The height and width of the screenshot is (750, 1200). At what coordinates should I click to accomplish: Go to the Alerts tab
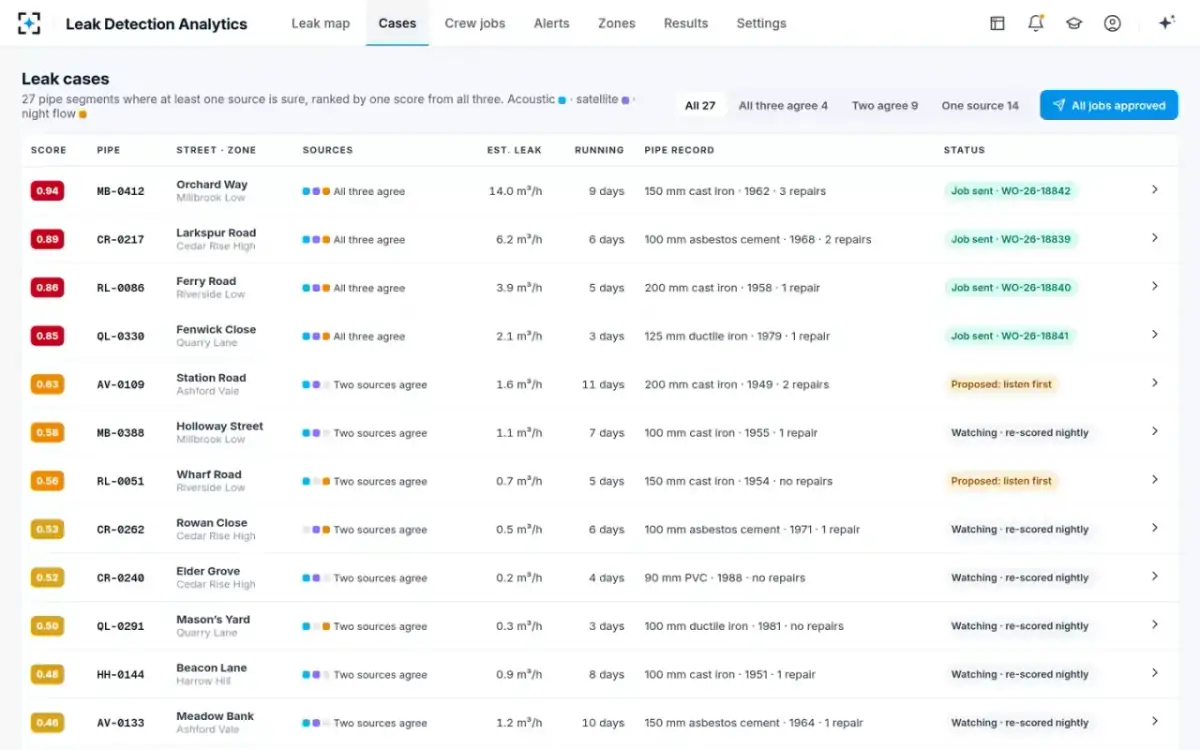click(551, 23)
